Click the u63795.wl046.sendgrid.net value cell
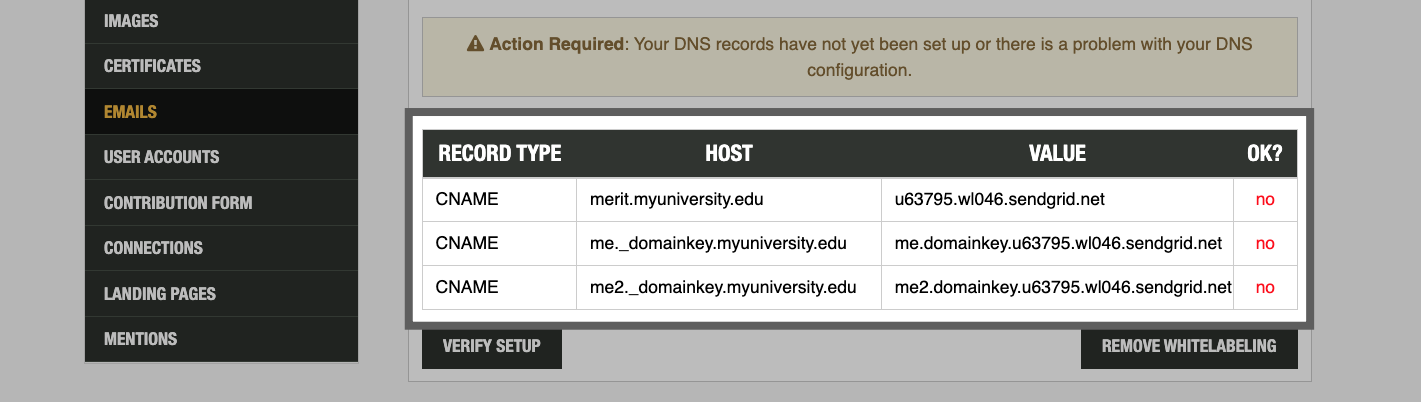 [x=999, y=199]
